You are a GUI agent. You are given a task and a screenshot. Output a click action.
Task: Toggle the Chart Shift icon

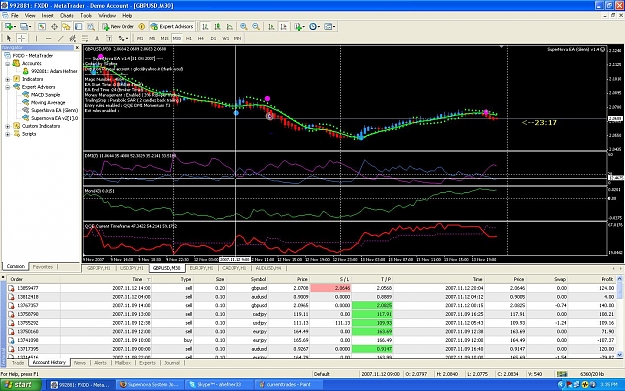[x=283, y=27]
